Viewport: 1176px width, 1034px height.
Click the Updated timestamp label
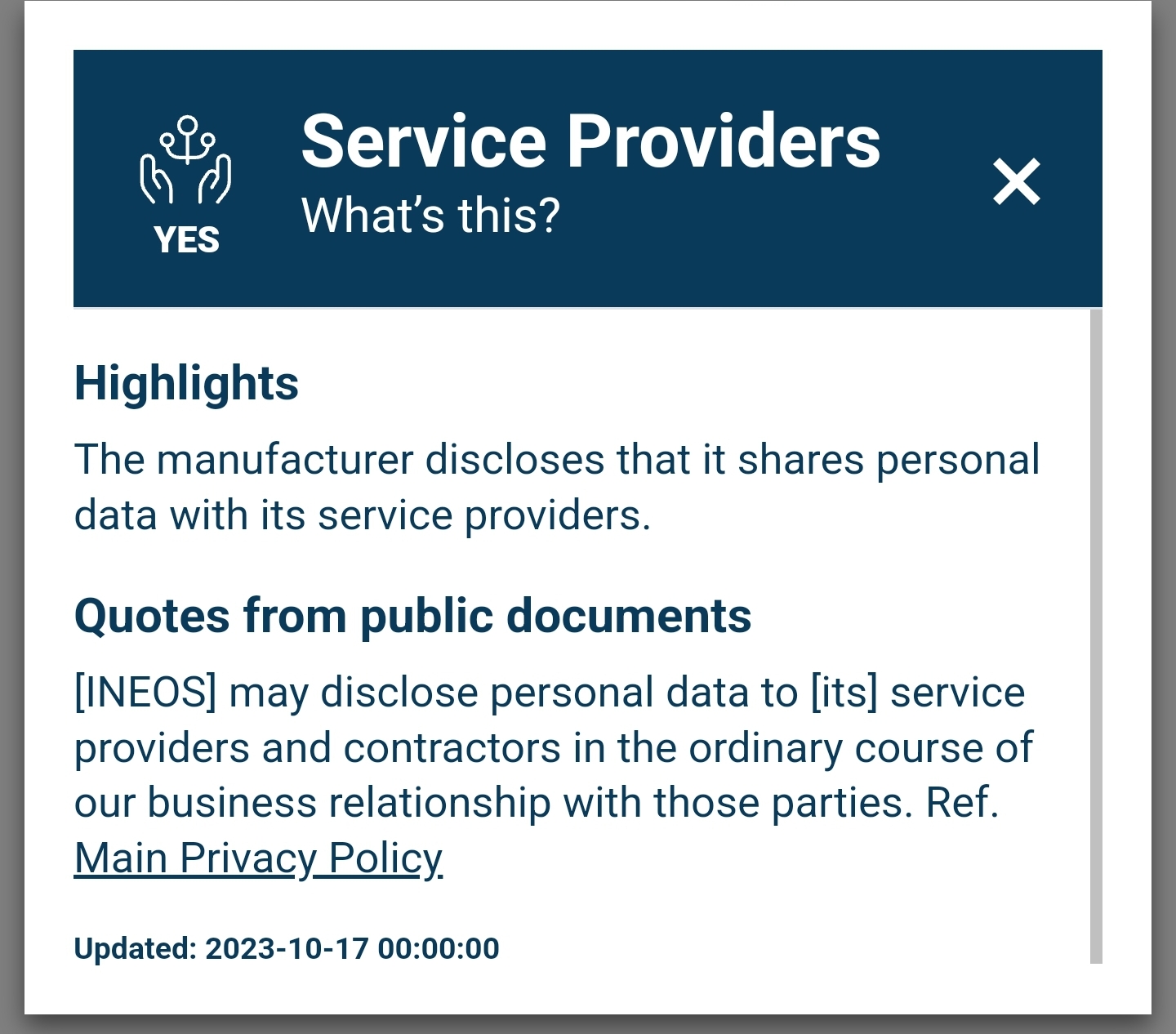tap(136, 948)
